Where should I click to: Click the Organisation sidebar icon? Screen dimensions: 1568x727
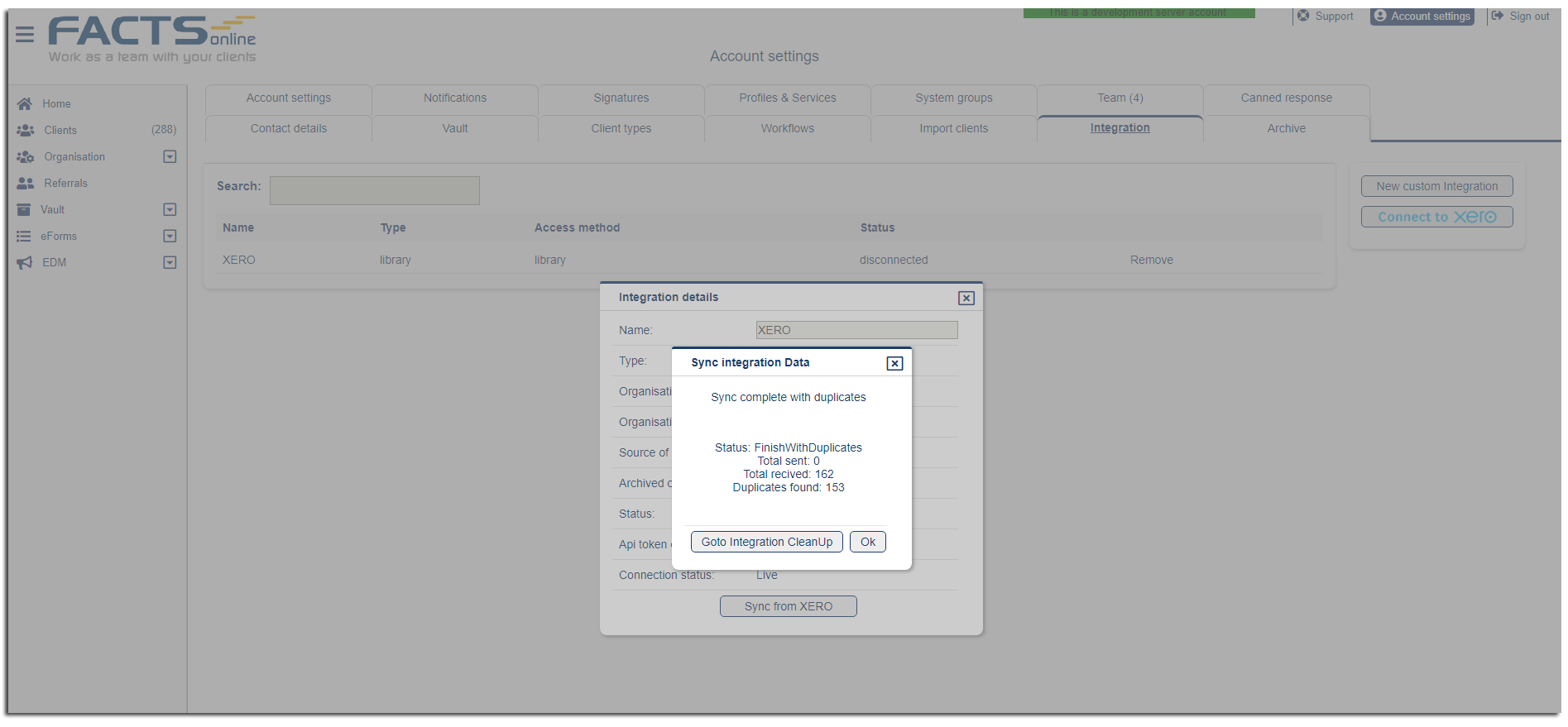point(26,156)
